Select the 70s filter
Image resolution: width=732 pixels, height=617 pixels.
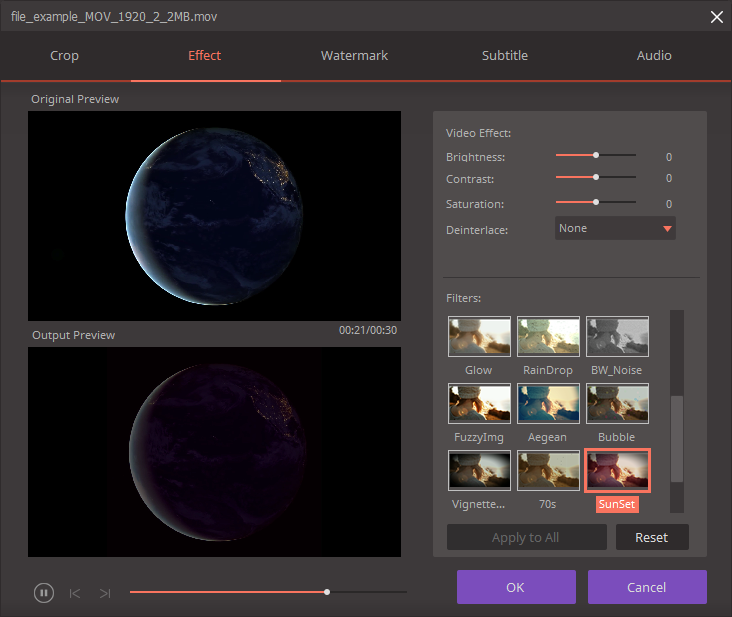click(548, 470)
